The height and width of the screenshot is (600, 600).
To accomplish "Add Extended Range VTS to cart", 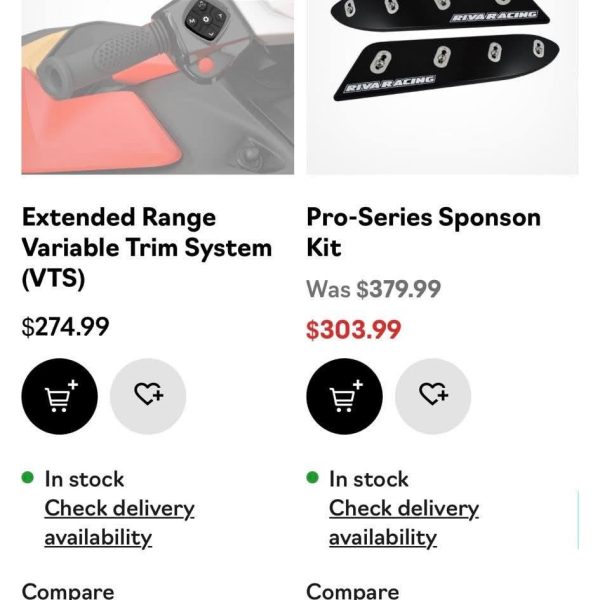I will pos(60,396).
